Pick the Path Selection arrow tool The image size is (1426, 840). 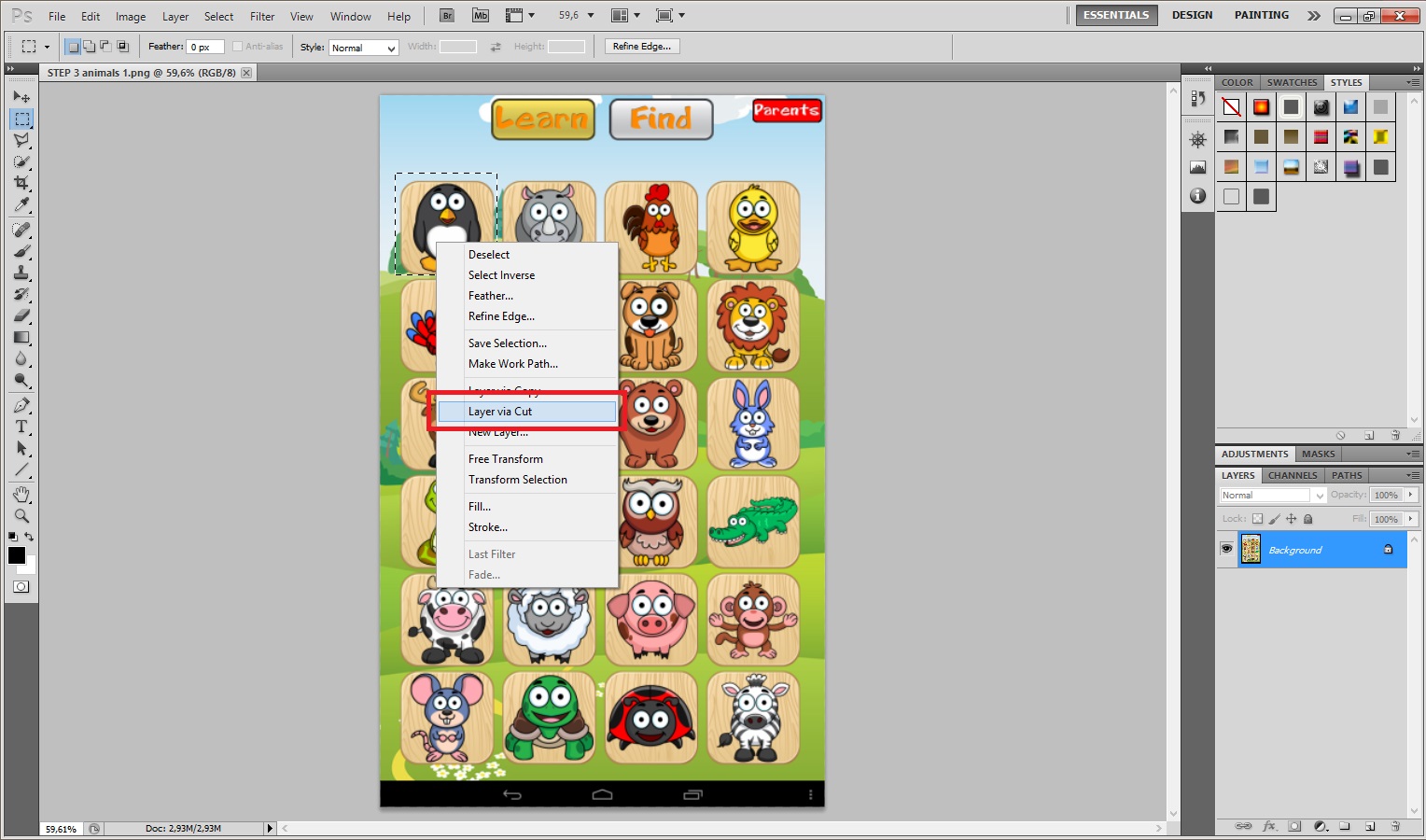point(21,448)
